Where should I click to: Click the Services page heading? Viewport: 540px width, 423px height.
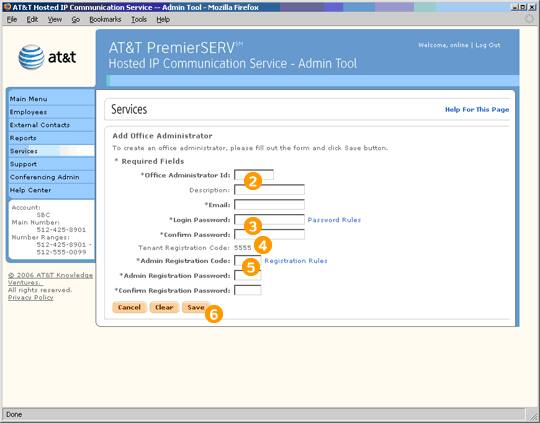[129, 109]
